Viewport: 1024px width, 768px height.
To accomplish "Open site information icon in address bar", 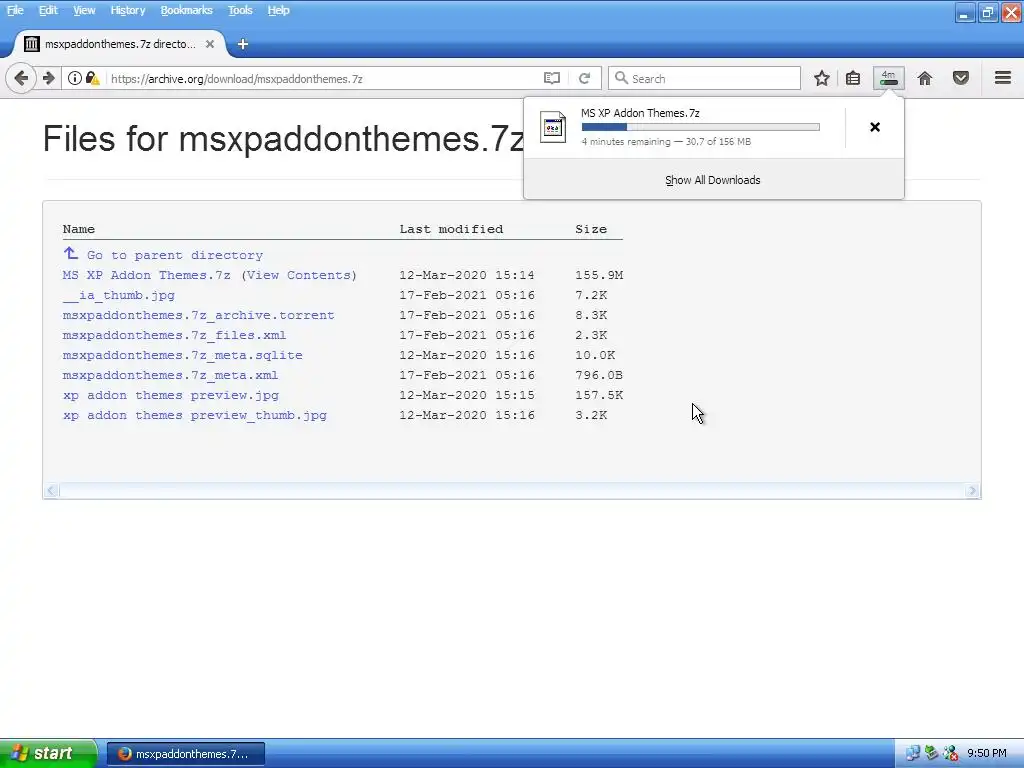I will (75, 78).
